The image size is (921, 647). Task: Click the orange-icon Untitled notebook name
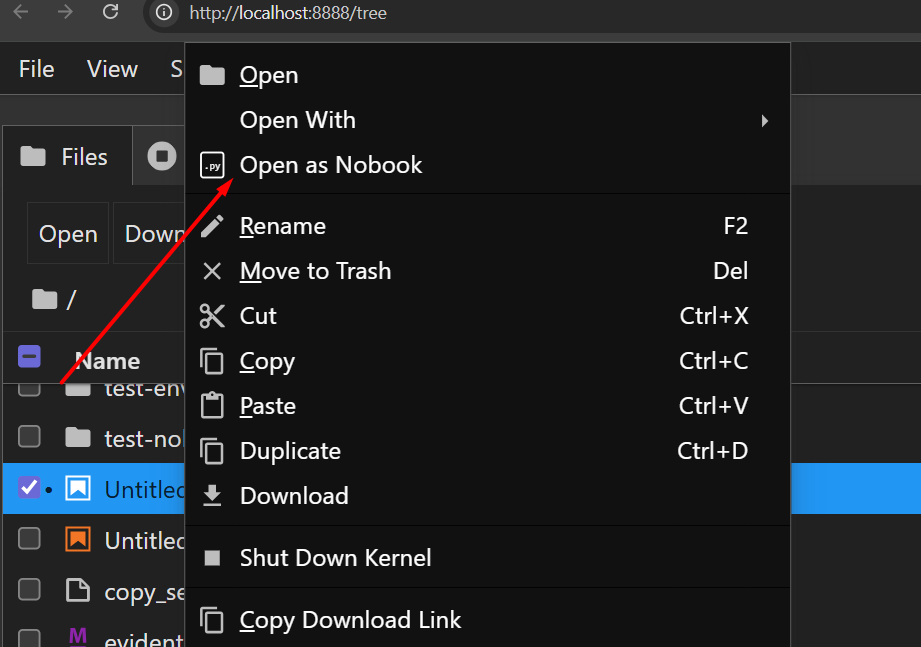(x=144, y=540)
